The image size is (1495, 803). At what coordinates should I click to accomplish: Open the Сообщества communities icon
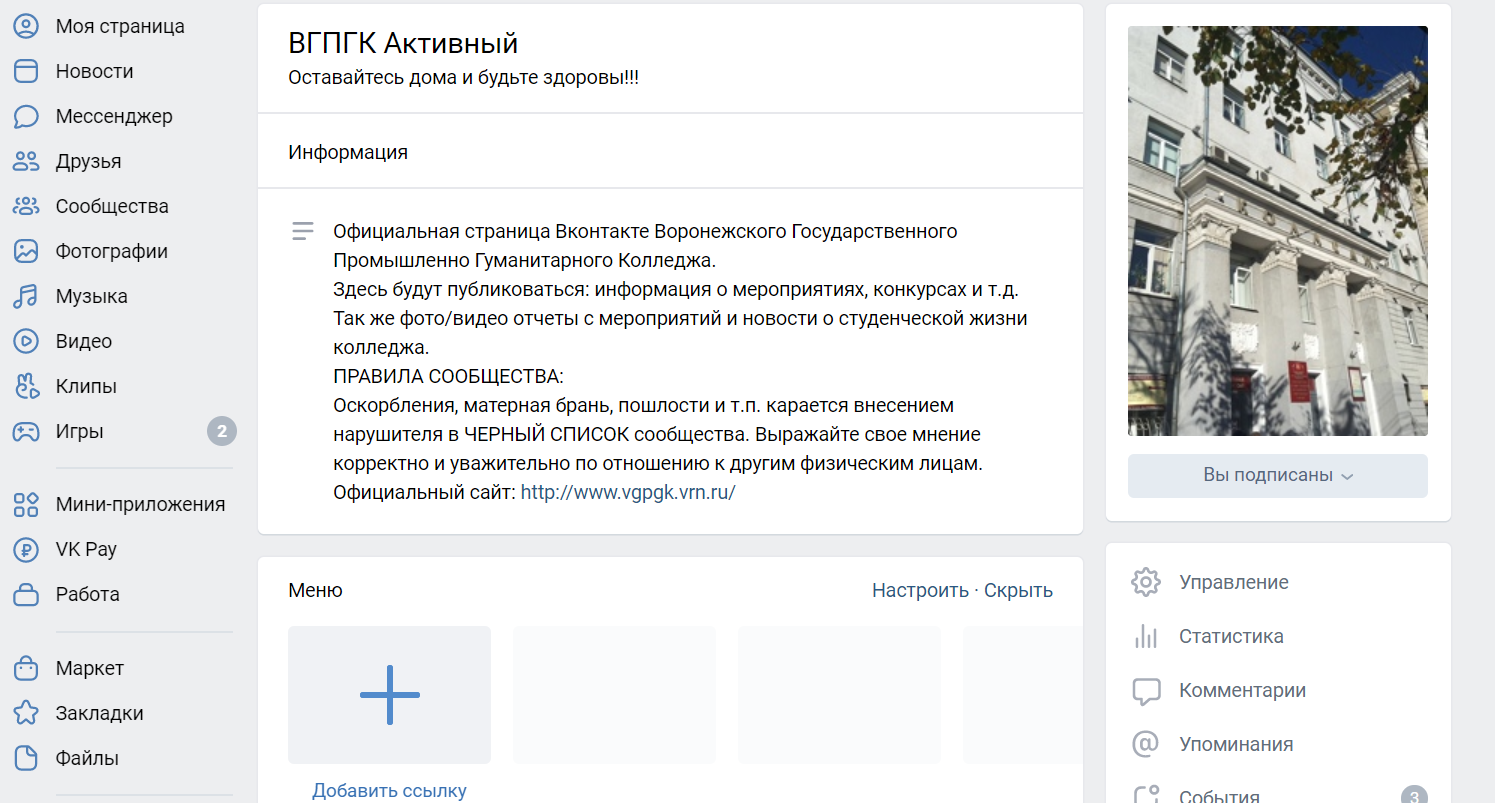(26, 206)
